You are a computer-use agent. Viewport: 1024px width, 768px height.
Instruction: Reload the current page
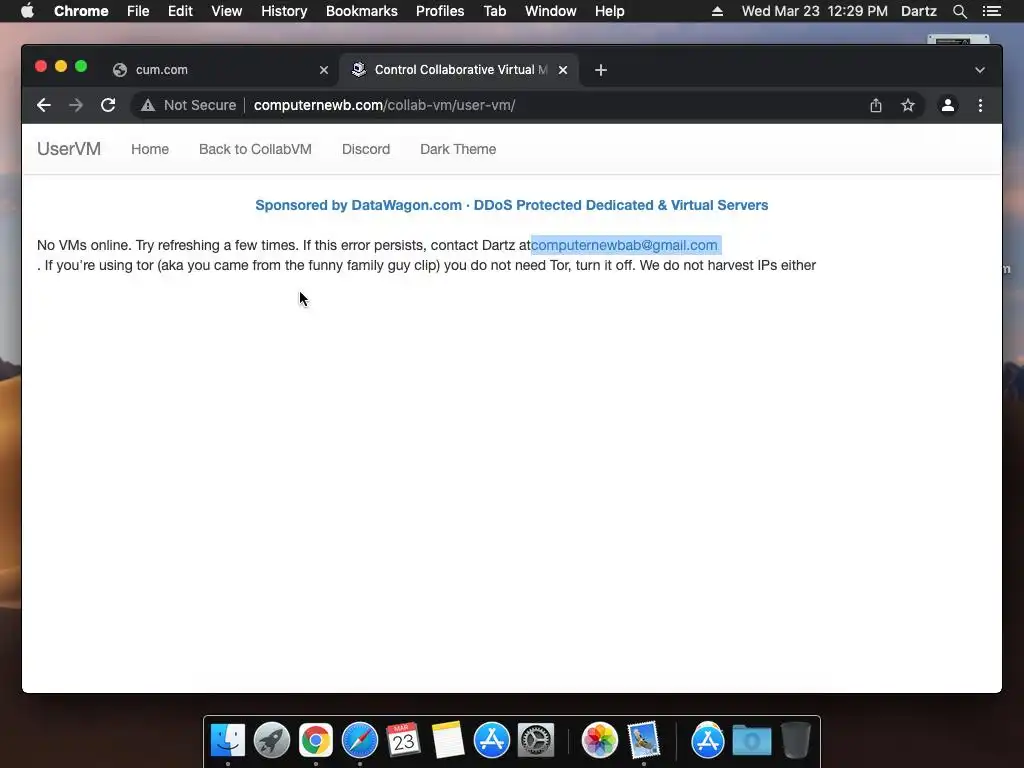click(108, 105)
